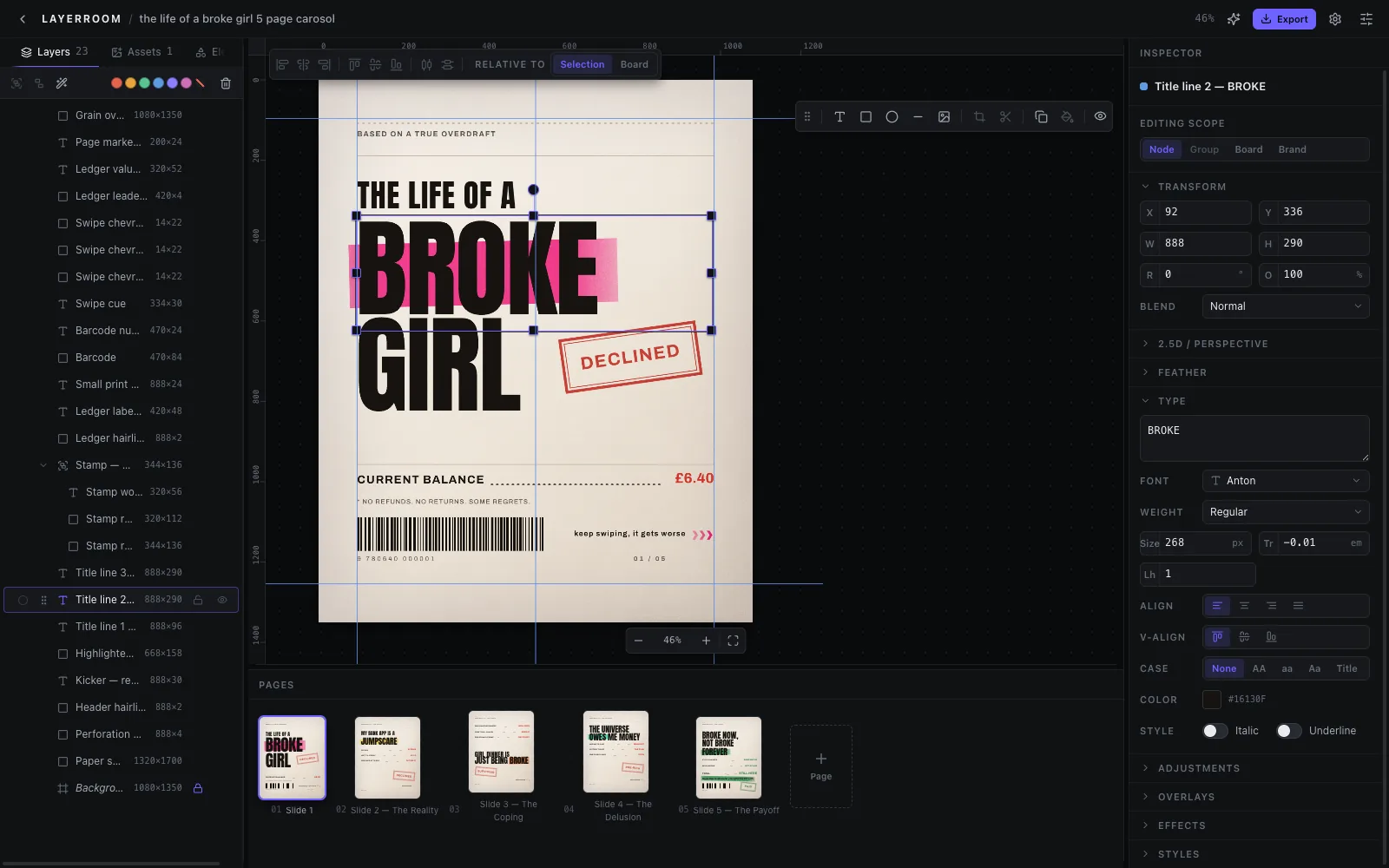The image size is (1389, 868).
Task: Set text align to center
Action: point(1244,606)
